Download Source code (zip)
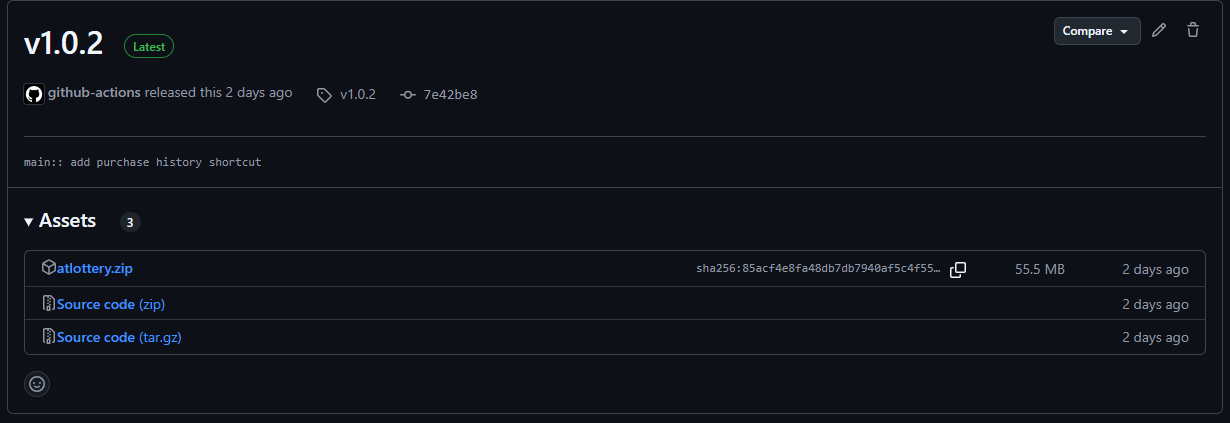1230x423 pixels. point(118,304)
